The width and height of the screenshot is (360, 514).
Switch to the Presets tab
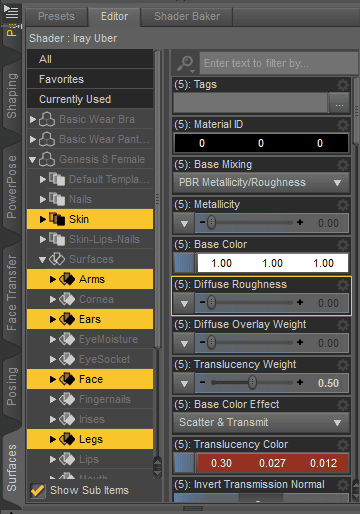pos(56,16)
